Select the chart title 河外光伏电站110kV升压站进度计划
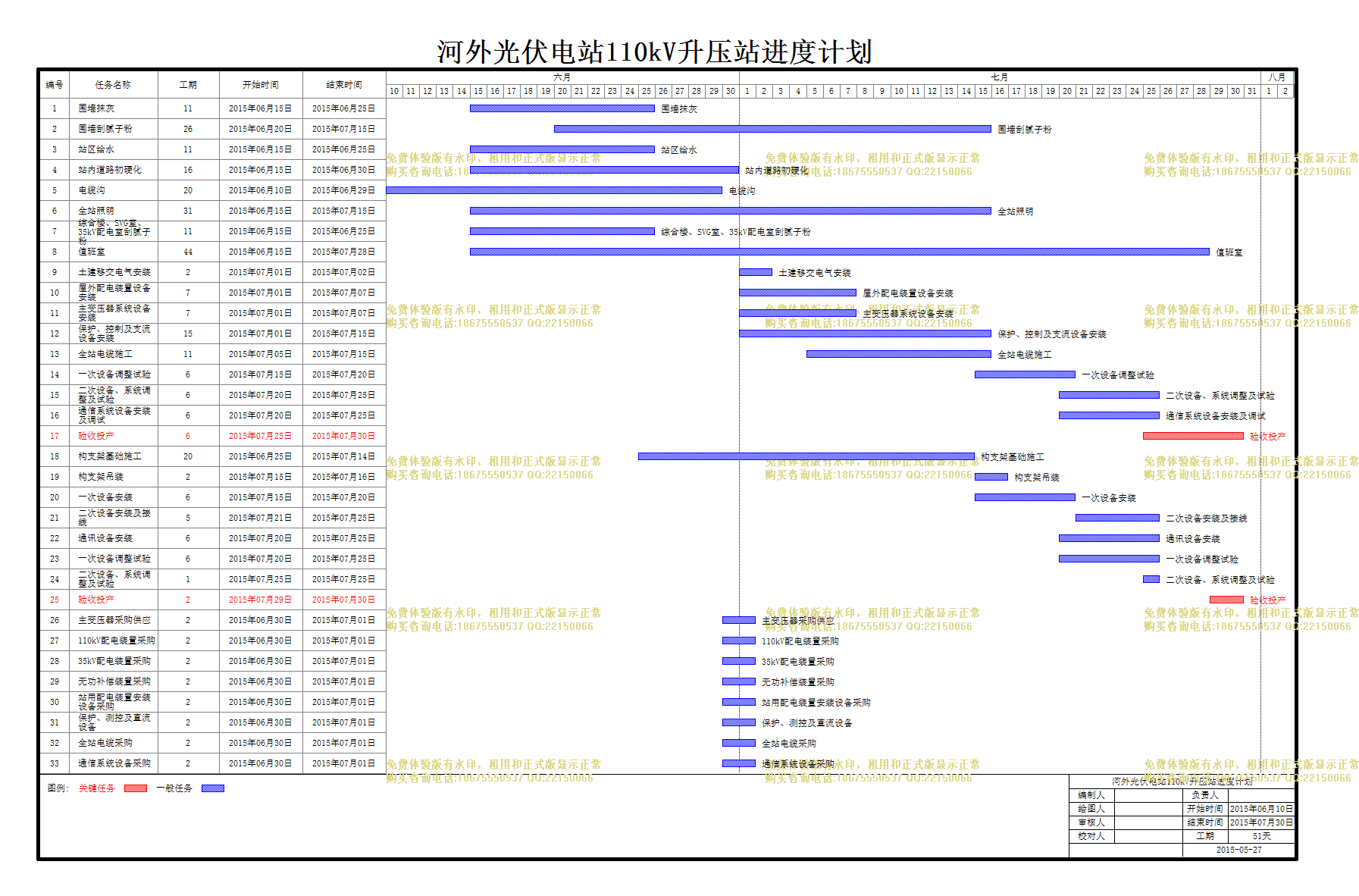 pos(654,52)
